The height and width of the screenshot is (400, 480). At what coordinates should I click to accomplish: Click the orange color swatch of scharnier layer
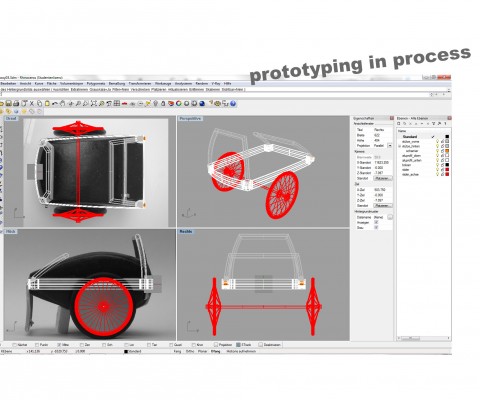tap(447, 151)
